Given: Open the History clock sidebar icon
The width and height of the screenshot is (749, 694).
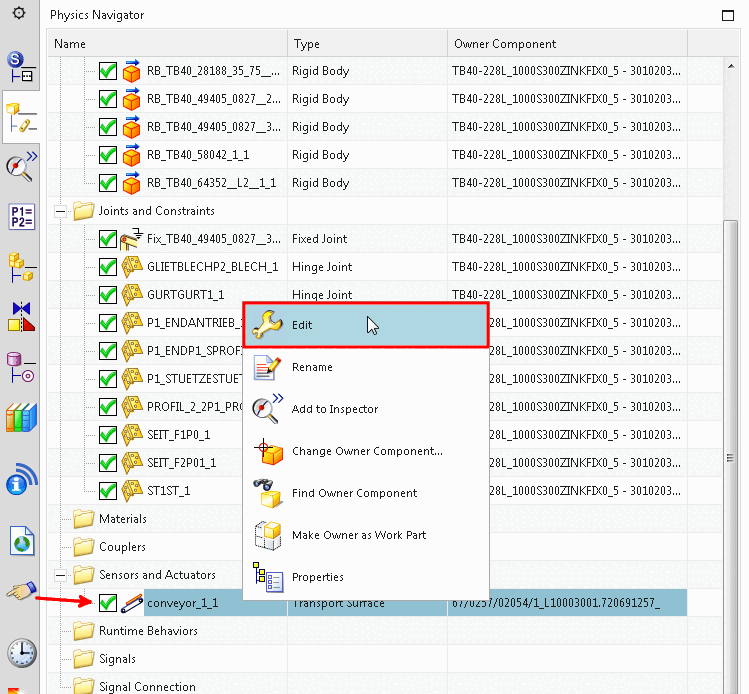Looking at the screenshot, I should click(21, 653).
